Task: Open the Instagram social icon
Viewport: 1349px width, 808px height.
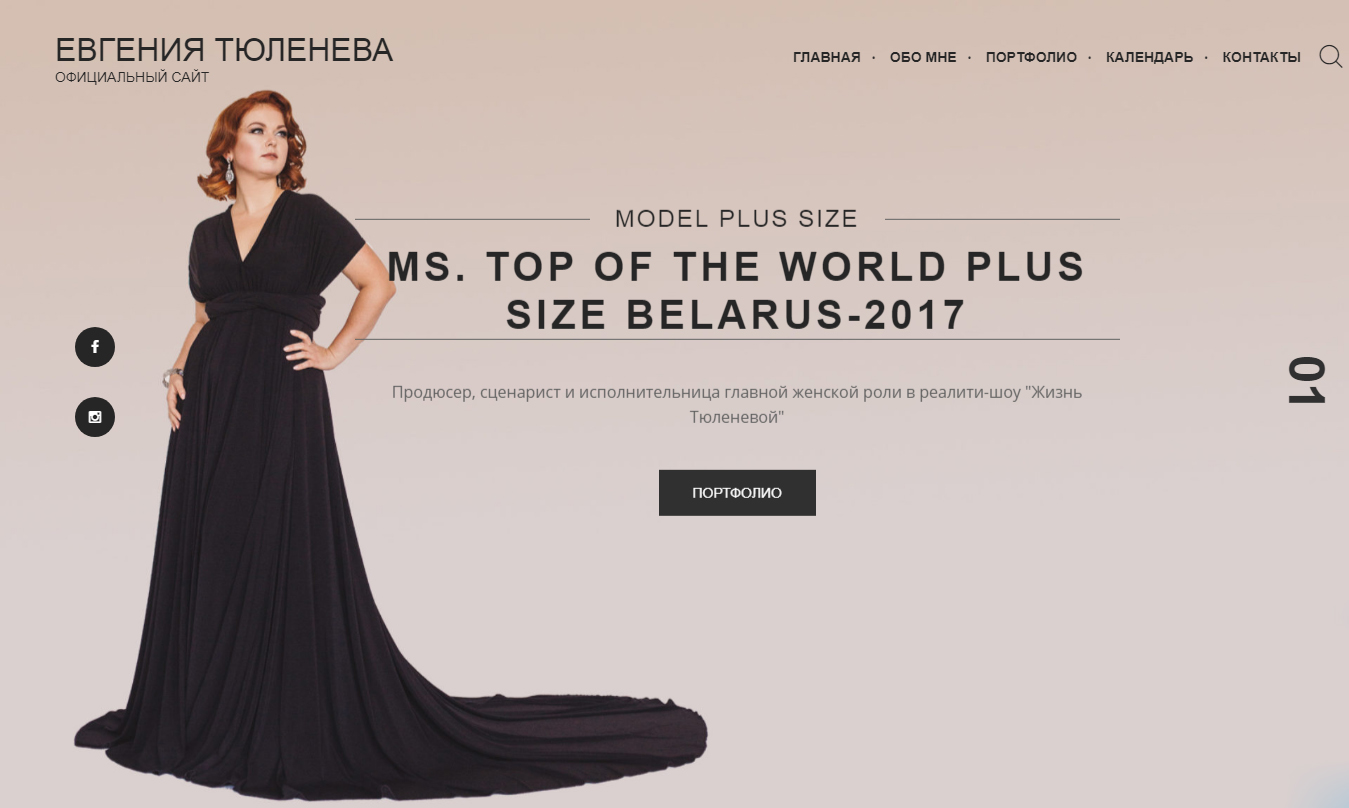Action: pos(95,417)
